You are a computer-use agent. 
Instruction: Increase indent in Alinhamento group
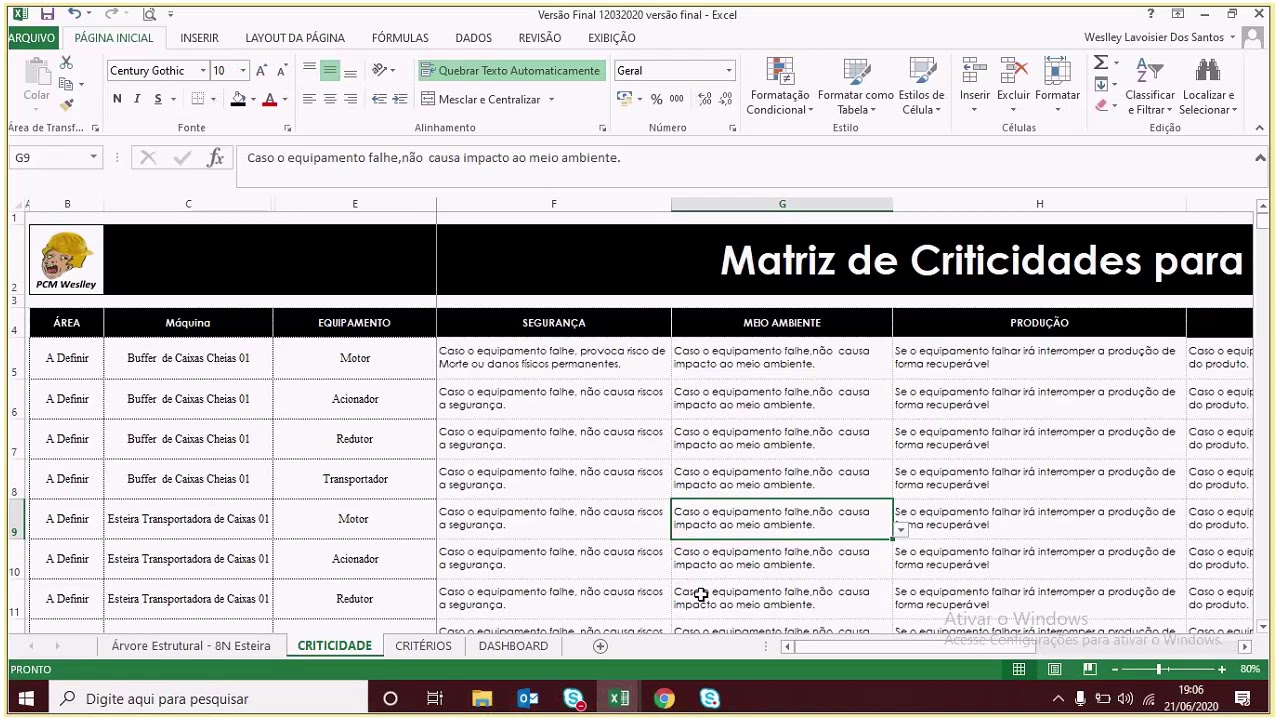tap(399, 99)
